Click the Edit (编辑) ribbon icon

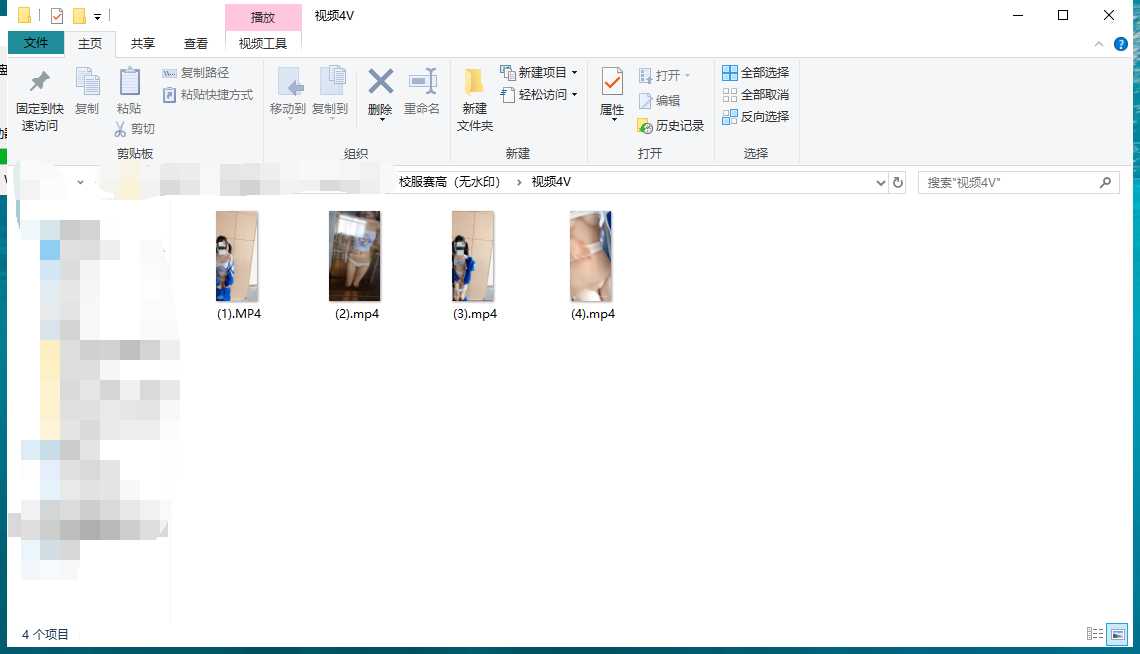click(x=645, y=101)
